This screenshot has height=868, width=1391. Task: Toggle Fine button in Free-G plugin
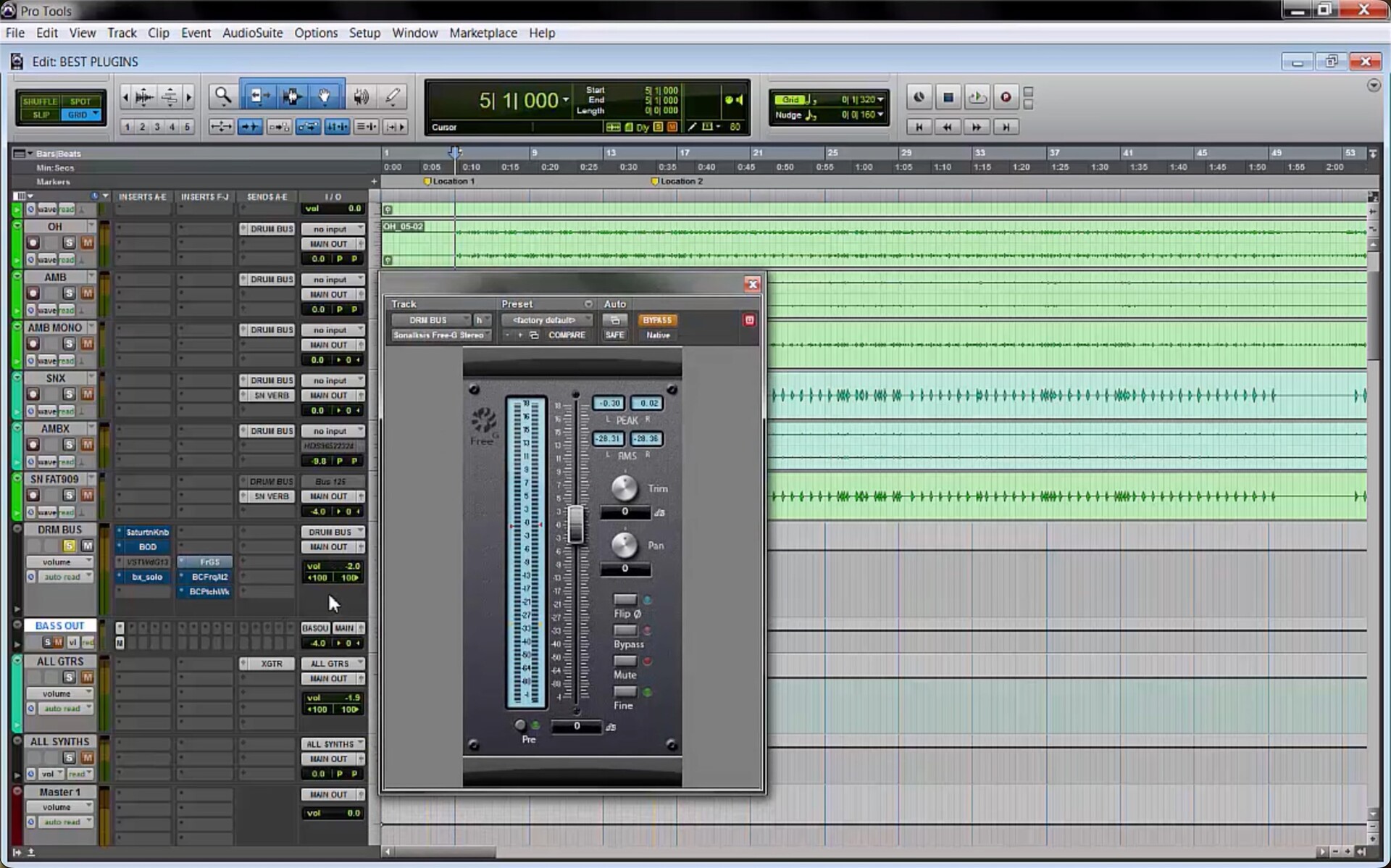[x=625, y=692]
